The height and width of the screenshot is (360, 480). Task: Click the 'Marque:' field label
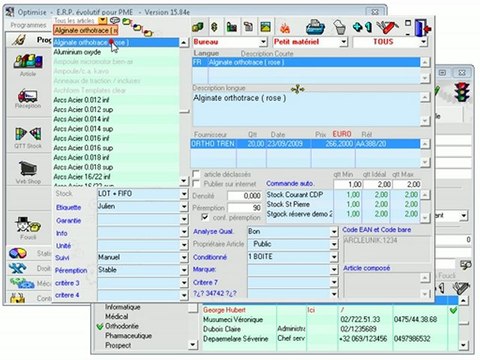(x=205, y=269)
